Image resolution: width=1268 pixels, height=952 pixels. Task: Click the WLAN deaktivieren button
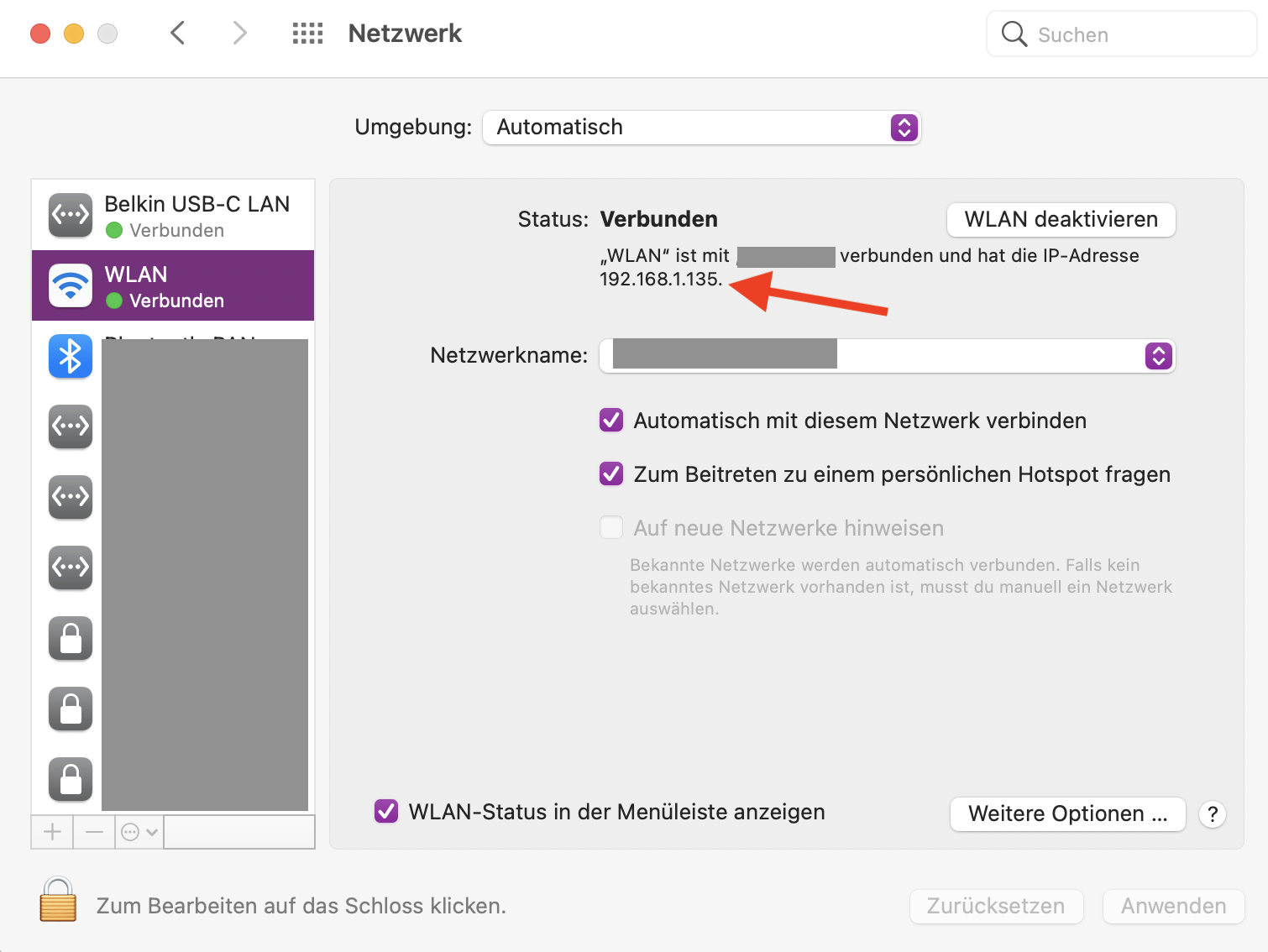click(1061, 220)
